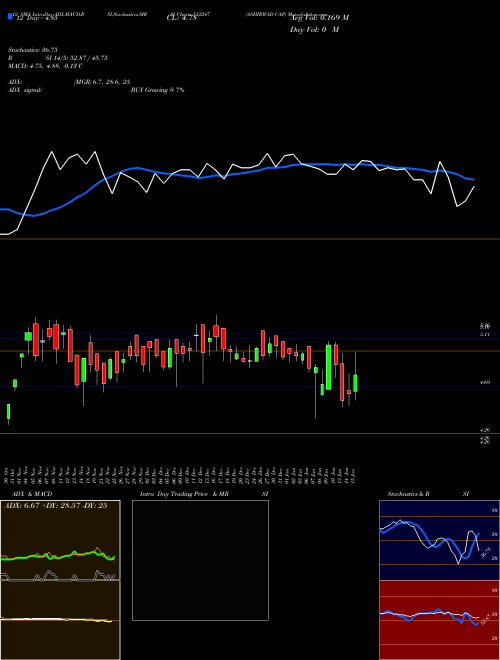Viewport: 500px width, 660px height.
Task: Click the 'MACD: 4.75, 4.88, -0.13 C' line
Action: [x=45, y=66]
